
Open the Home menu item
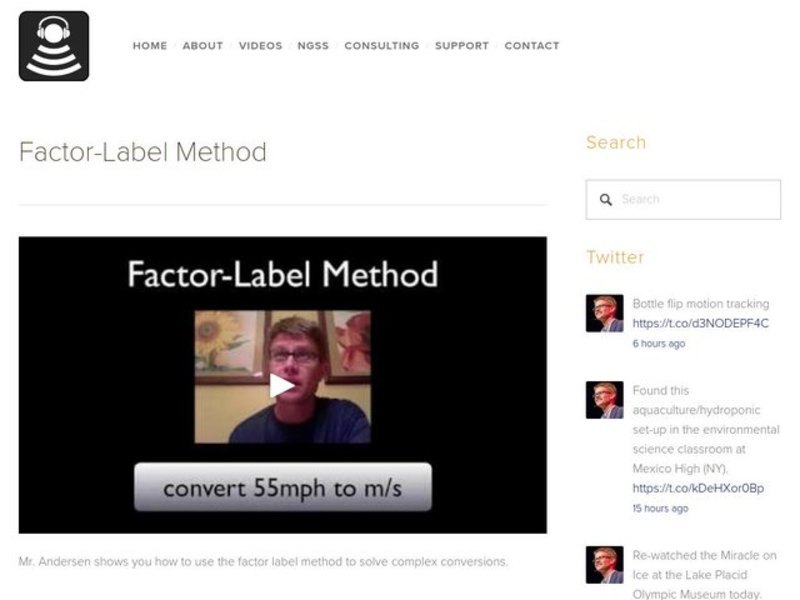tap(150, 46)
